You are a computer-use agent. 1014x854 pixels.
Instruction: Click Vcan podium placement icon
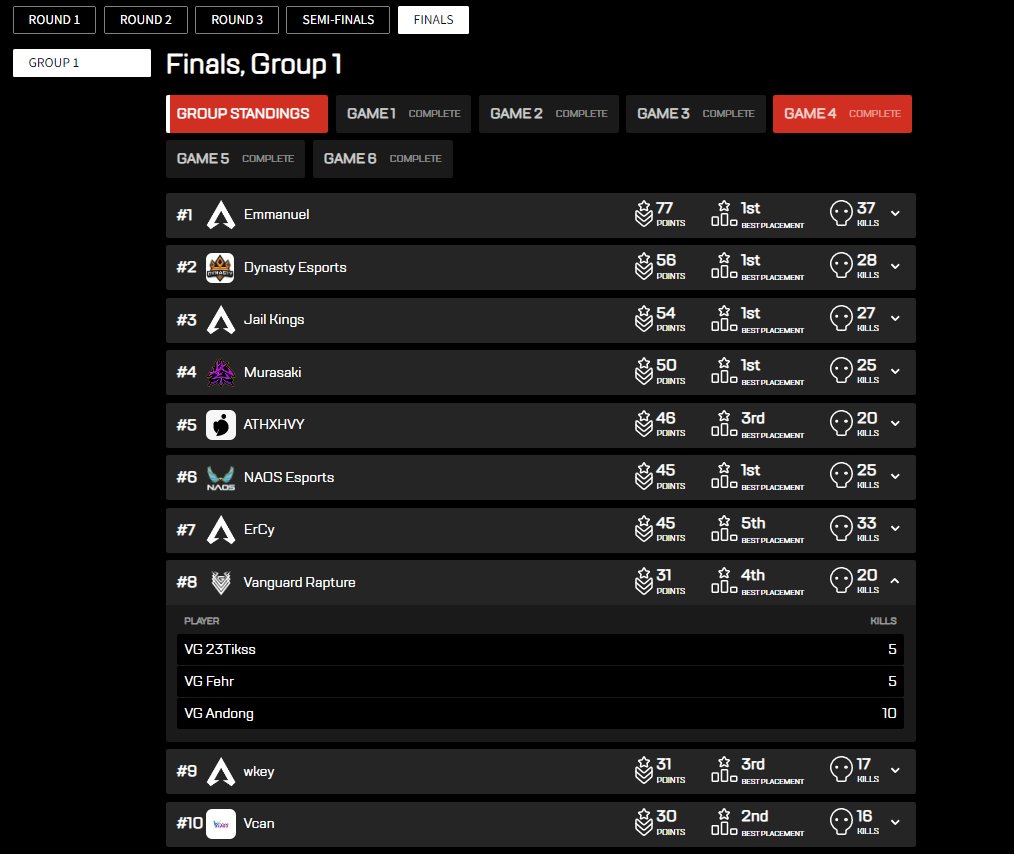click(724, 822)
